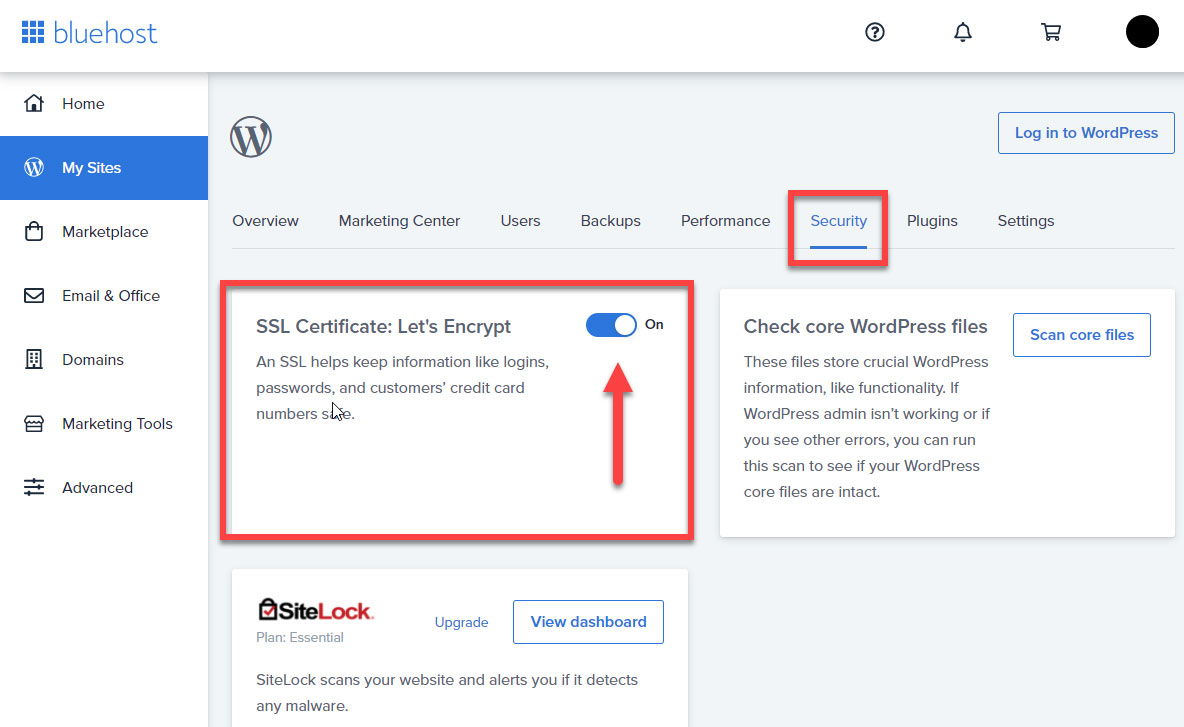Screen dimensions: 1184x727
Task: Click the 'SSL Certificate: Let's Encrypt' heading
Action: pos(384,327)
